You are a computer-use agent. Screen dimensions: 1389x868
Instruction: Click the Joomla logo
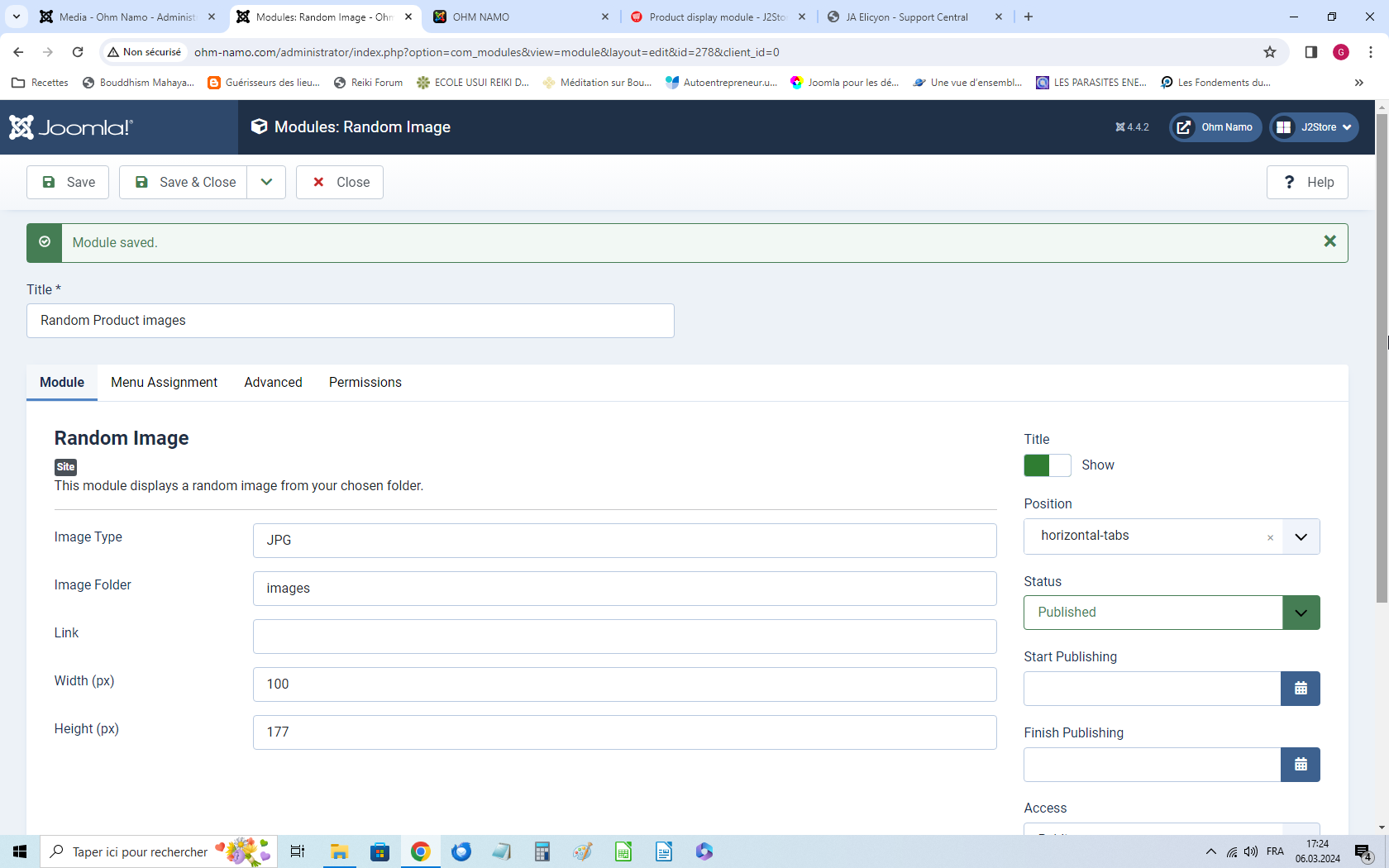(71, 127)
